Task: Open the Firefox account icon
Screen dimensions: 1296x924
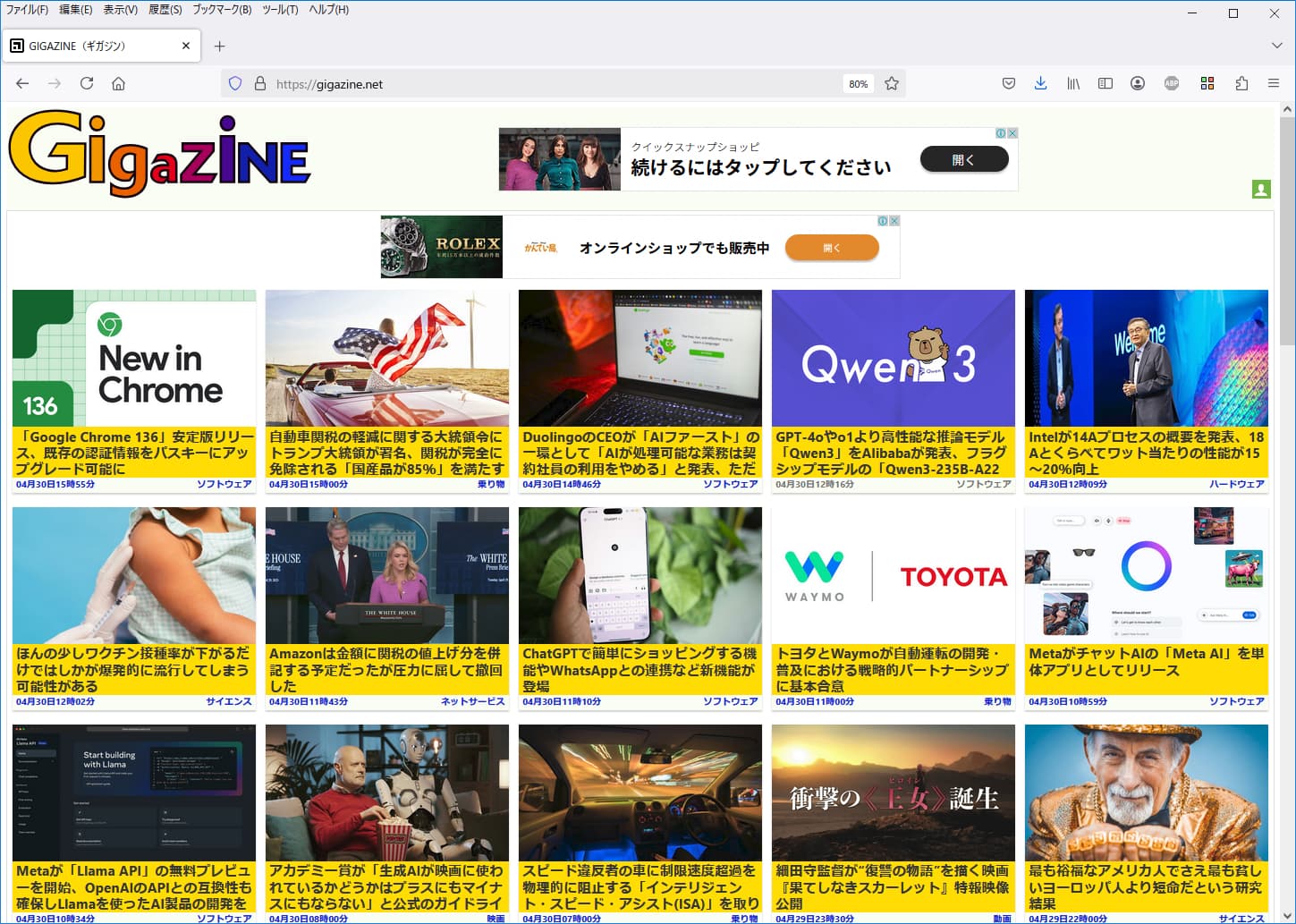Action: point(1138,83)
